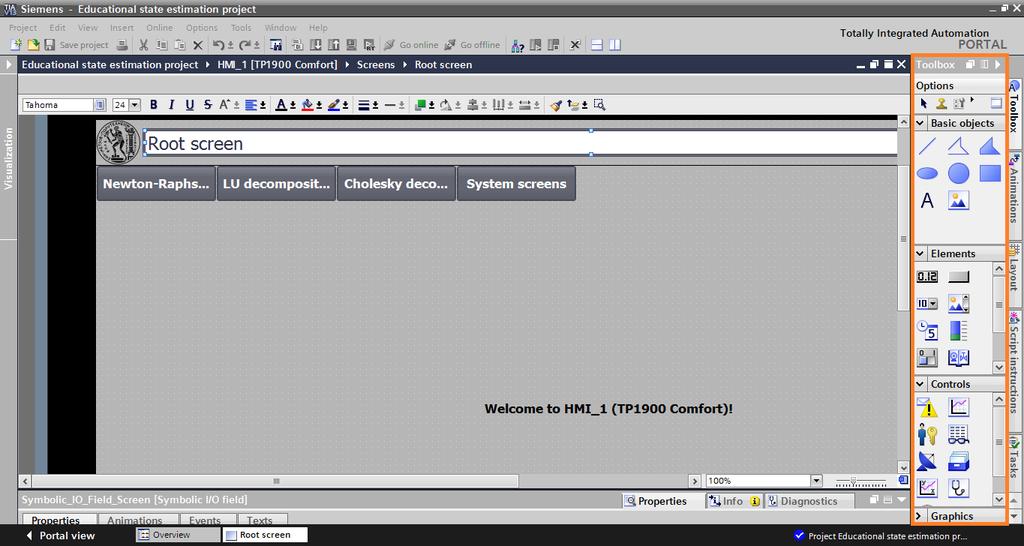Toggle the stamp mode in Toolbox options

click(941, 103)
